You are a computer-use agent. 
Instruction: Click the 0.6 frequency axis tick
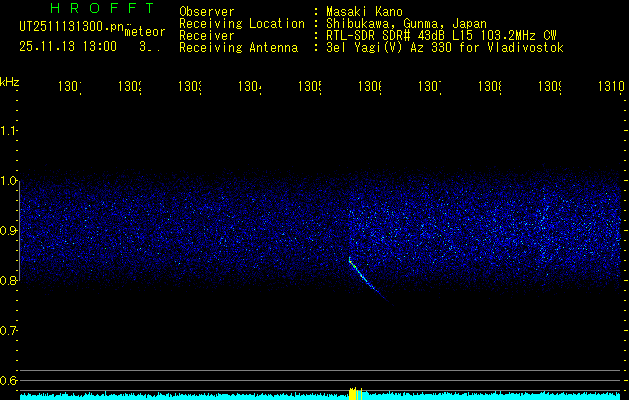click(x=9, y=380)
